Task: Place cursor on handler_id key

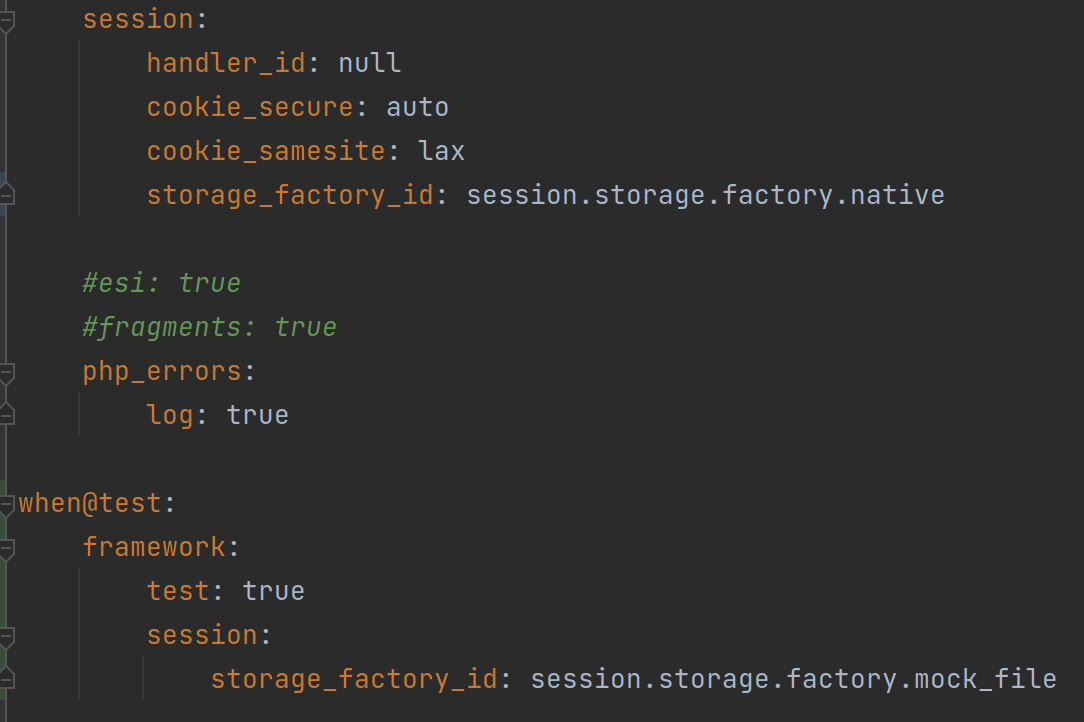Action: pyautogui.click(x=226, y=64)
